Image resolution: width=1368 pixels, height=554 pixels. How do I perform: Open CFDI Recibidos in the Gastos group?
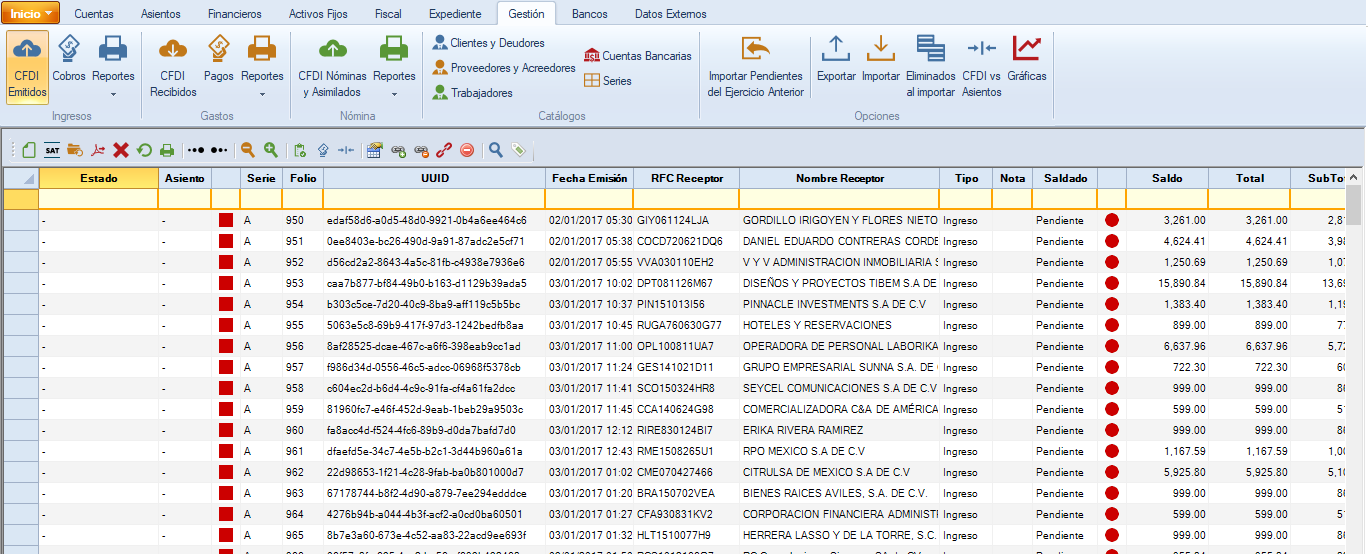tap(173, 67)
